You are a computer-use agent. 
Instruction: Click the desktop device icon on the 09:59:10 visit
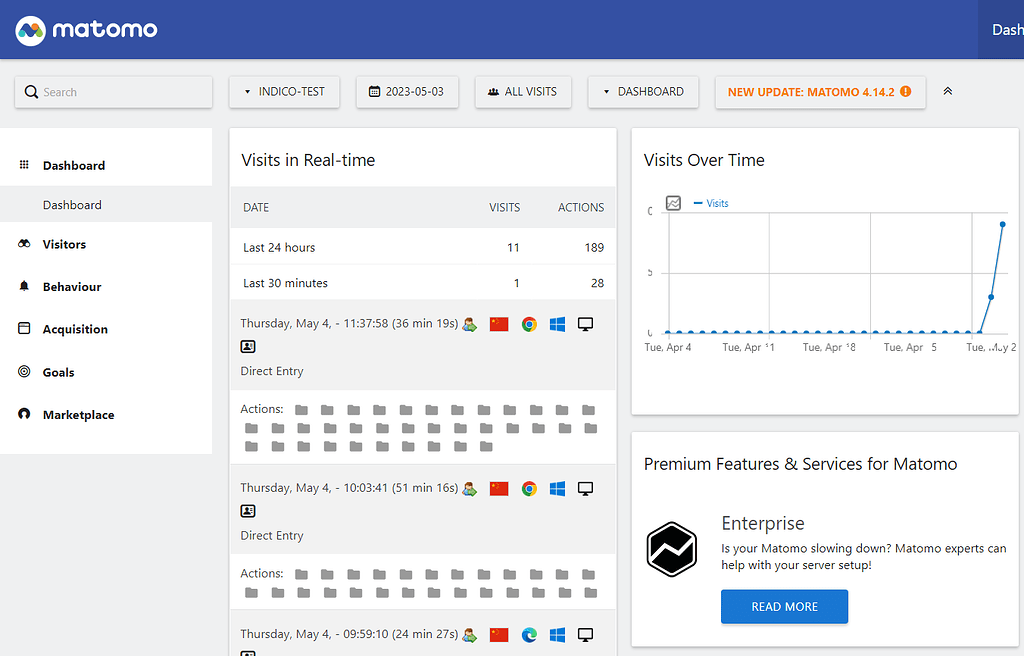pos(585,634)
